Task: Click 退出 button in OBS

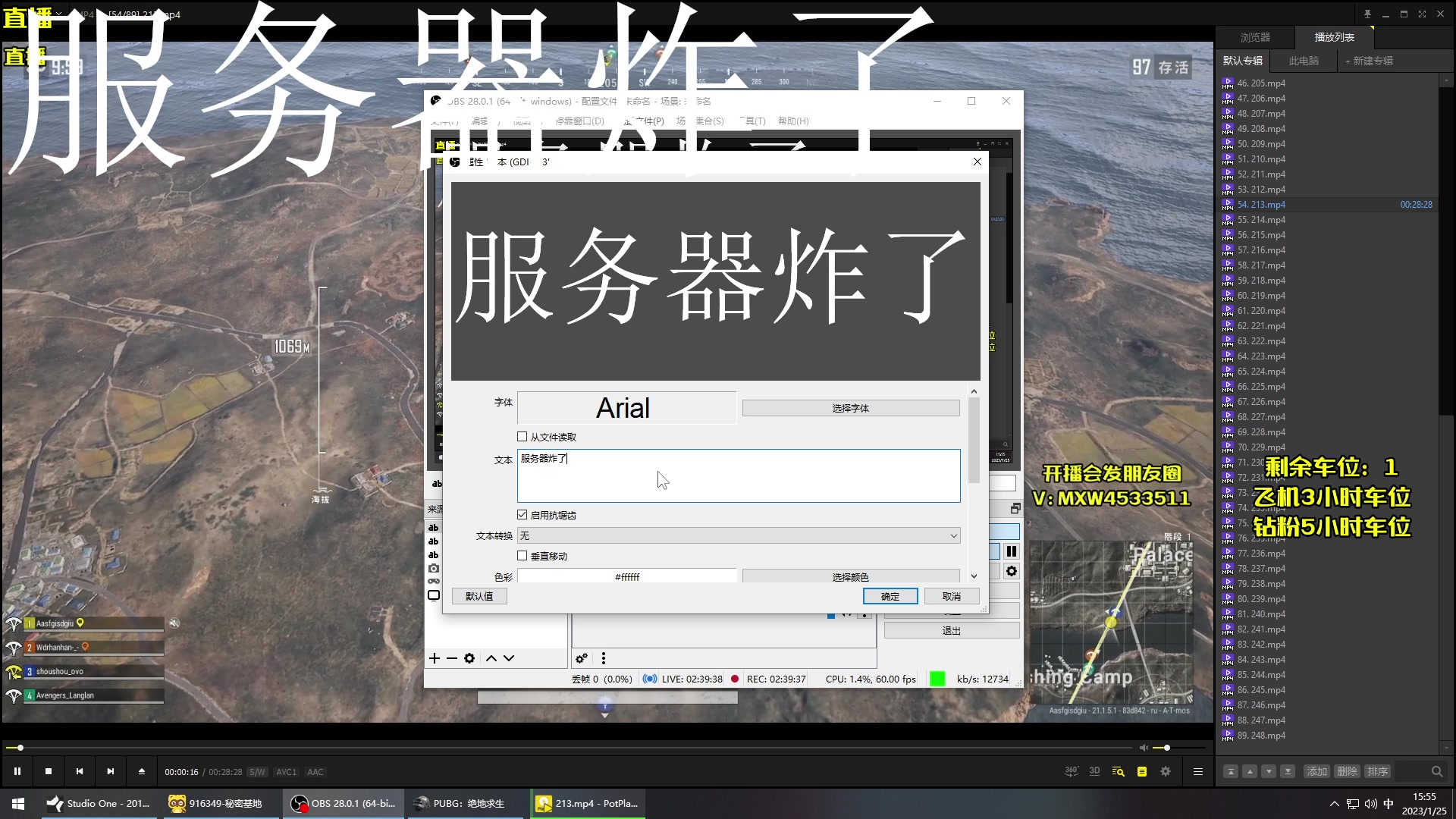Action: [952, 630]
